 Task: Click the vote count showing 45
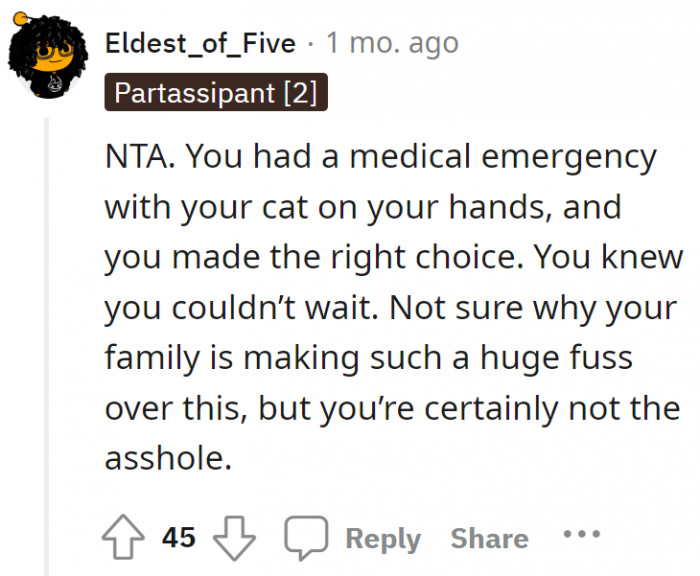point(179,538)
